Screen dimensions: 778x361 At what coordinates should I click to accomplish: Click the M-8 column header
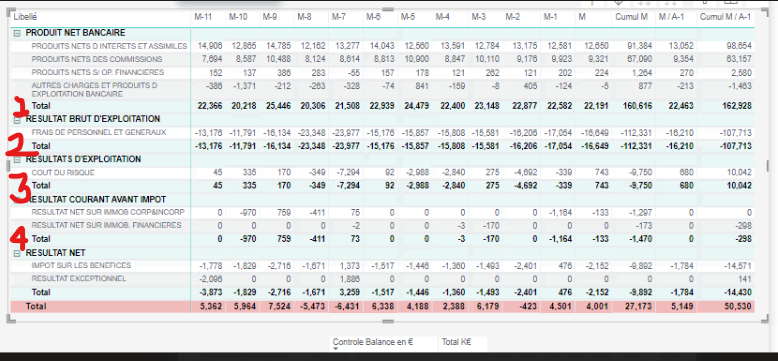pyautogui.click(x=304, y=17)
